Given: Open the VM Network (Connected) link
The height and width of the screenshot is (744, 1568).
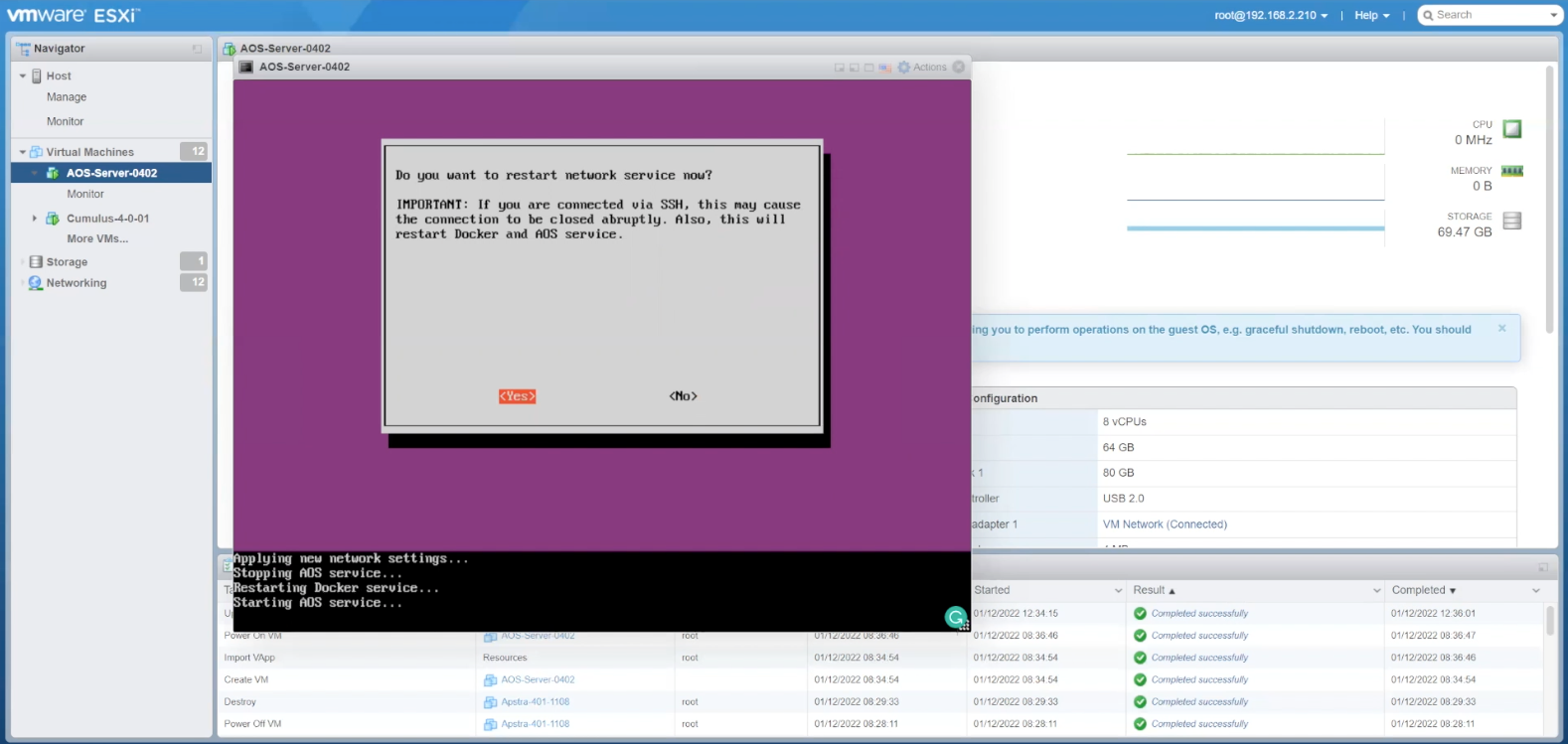Looking at the screenshot, I should (x=1165, y=524).
